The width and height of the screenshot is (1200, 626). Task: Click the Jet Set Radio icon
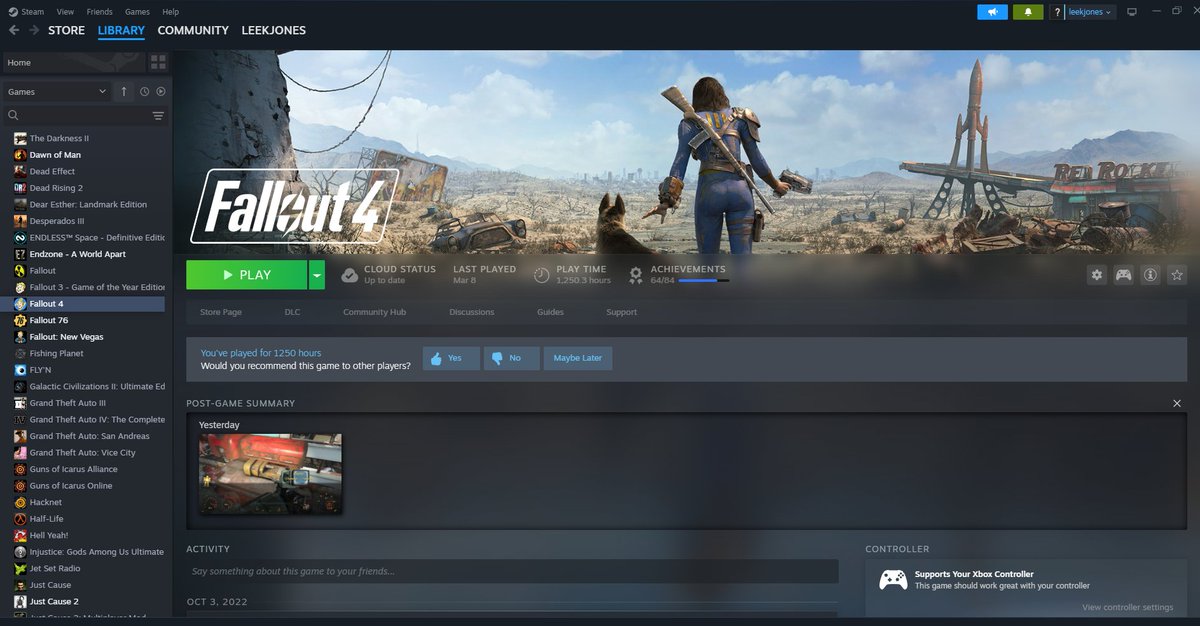pos(20,568)
